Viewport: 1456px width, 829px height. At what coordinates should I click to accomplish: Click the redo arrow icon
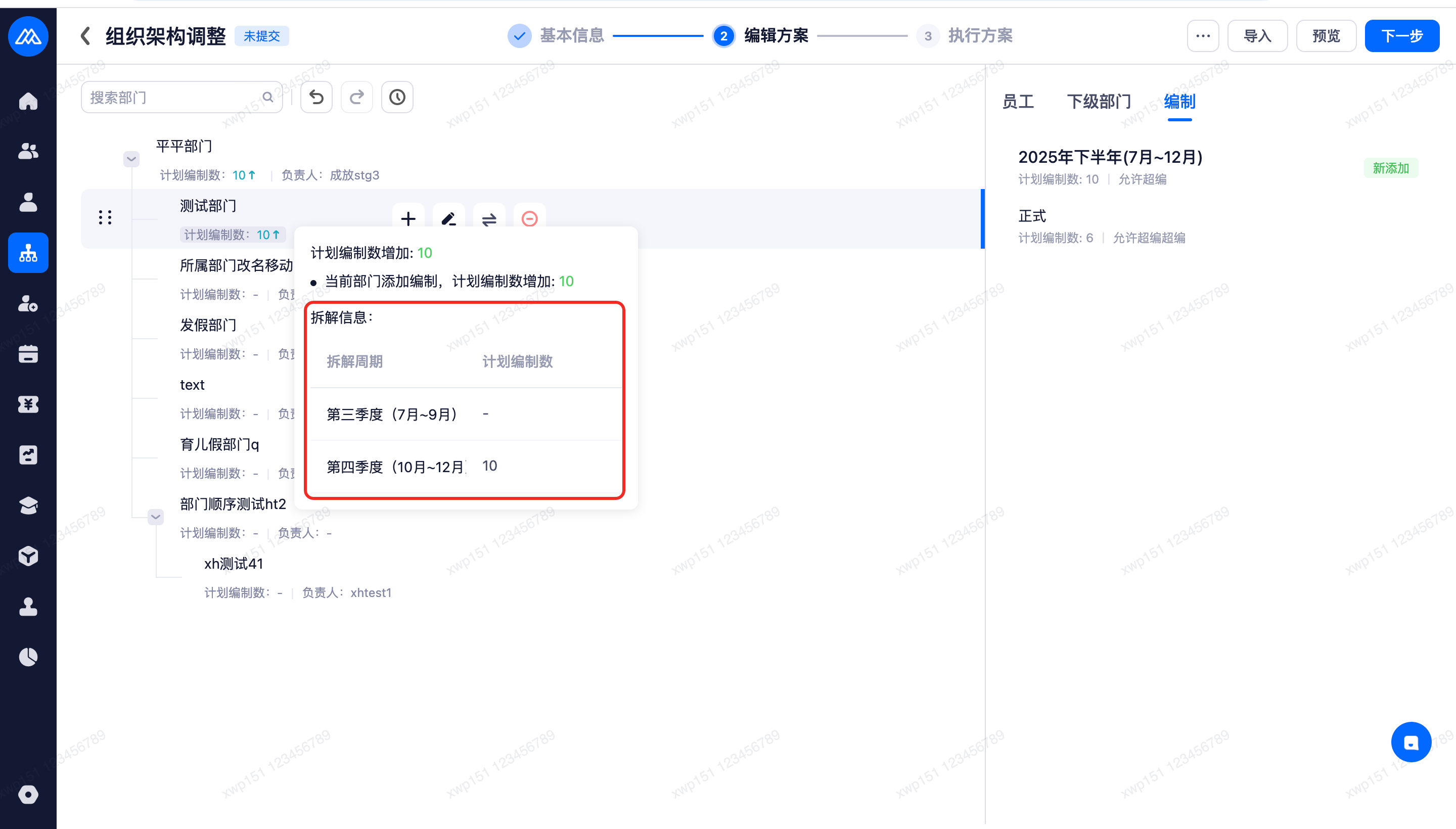(356, 98)
